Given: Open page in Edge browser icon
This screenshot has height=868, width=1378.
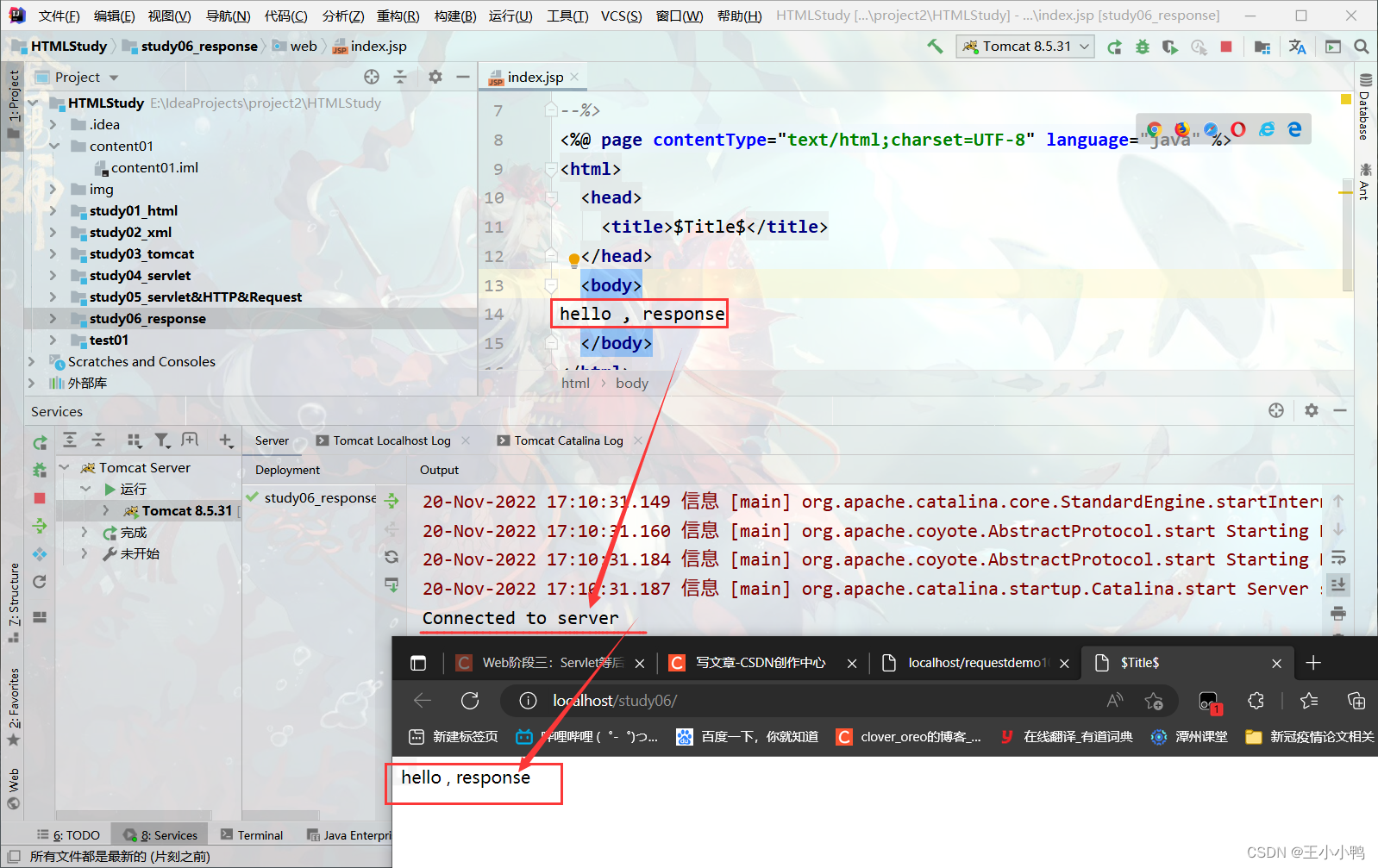Looking at the screenshot, I should pos(1295,129).
